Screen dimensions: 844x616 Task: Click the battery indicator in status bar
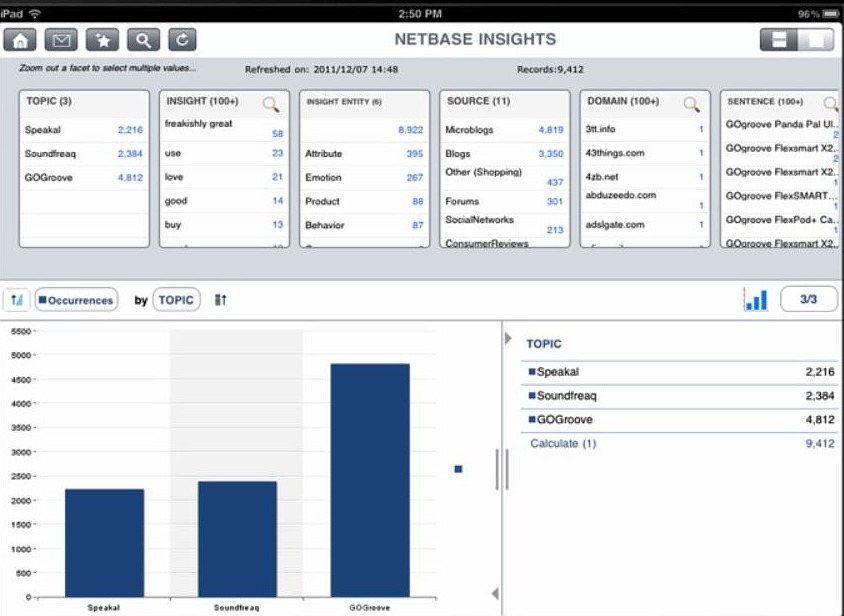pyautogui.click(x=831, y=14)
